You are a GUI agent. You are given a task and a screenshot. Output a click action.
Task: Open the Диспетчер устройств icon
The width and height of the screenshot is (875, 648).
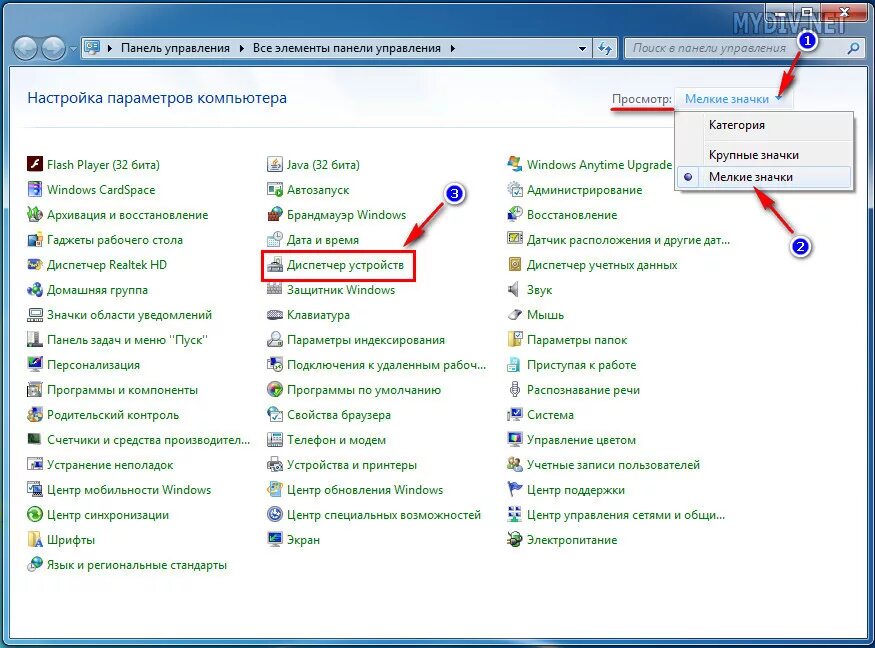click(x=275, y=265)
